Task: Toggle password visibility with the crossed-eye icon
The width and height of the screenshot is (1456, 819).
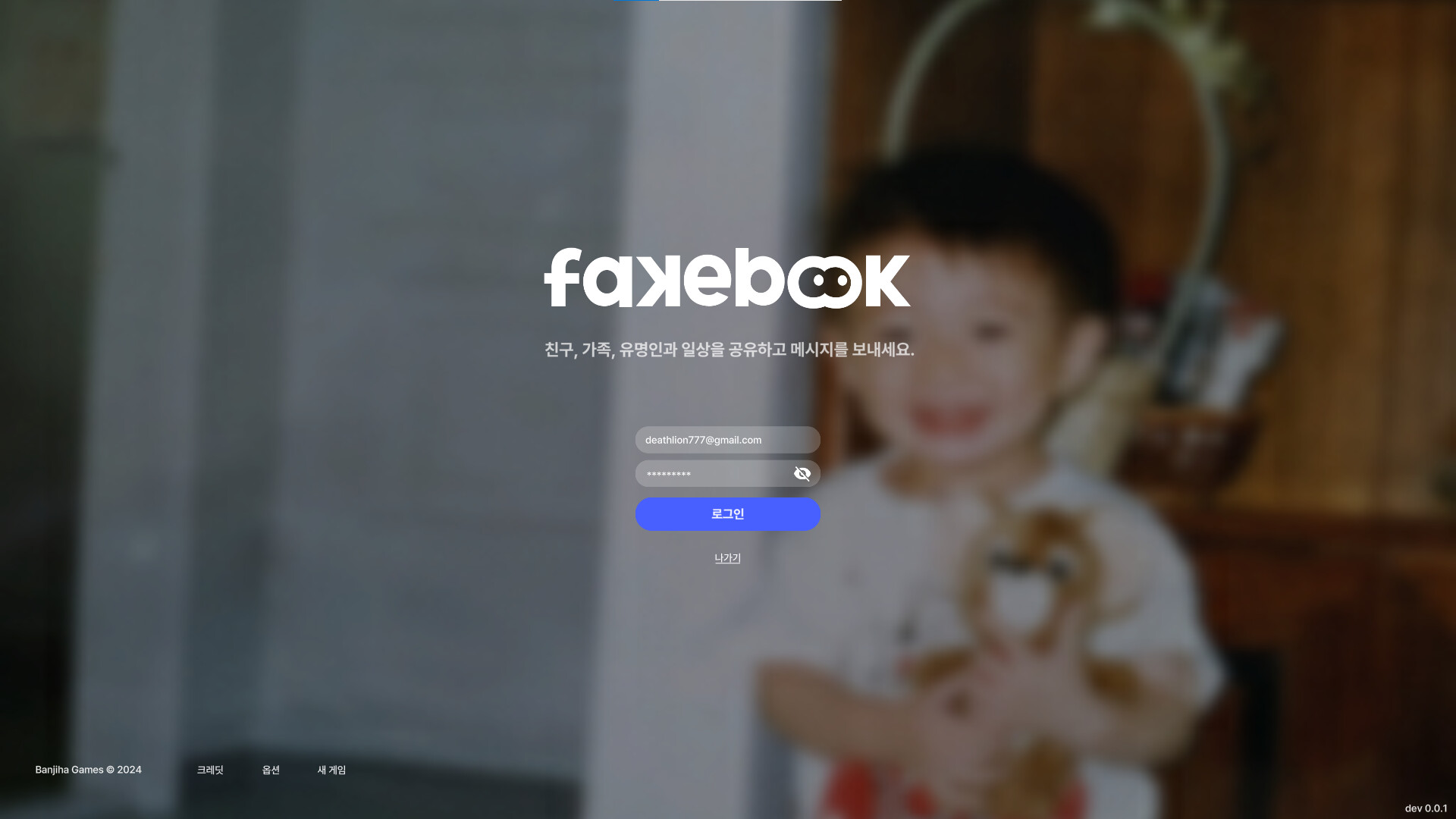Action: point(802,474)
